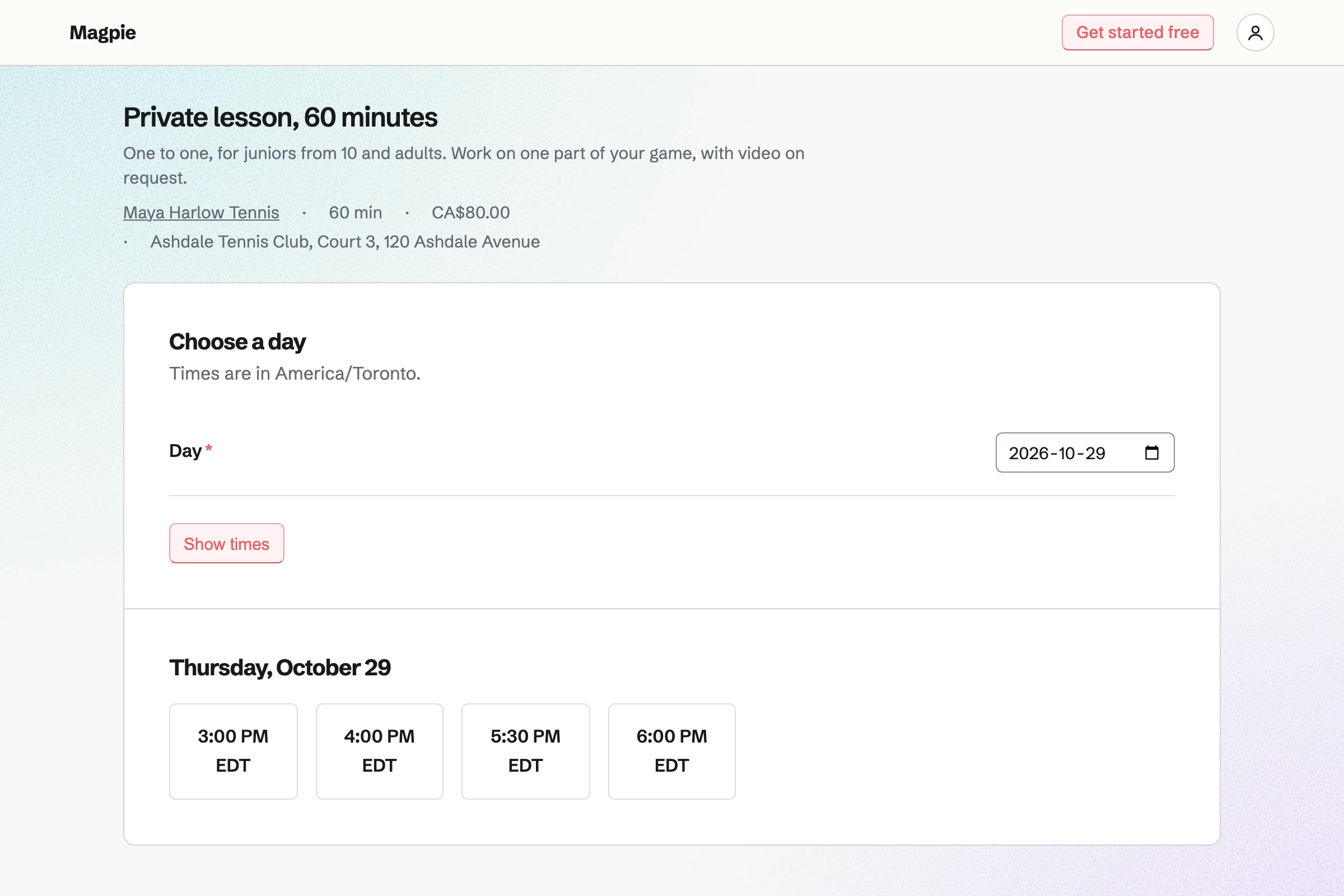This screenshot has height=896, width=1344.
Task: Click the 'Thursday, October 29' heading
Action: [x=280, y=668]
